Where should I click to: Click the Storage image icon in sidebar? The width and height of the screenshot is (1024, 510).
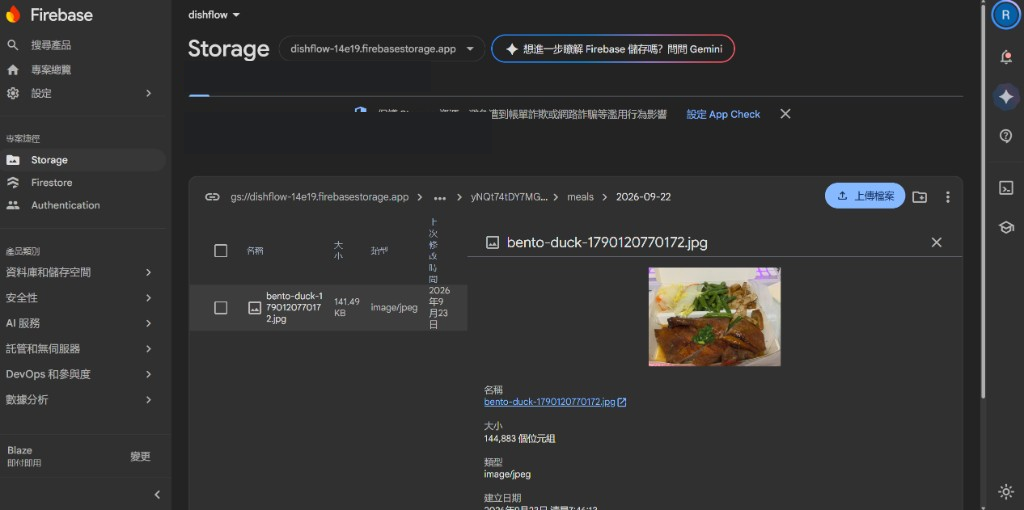tap(12, 160)
